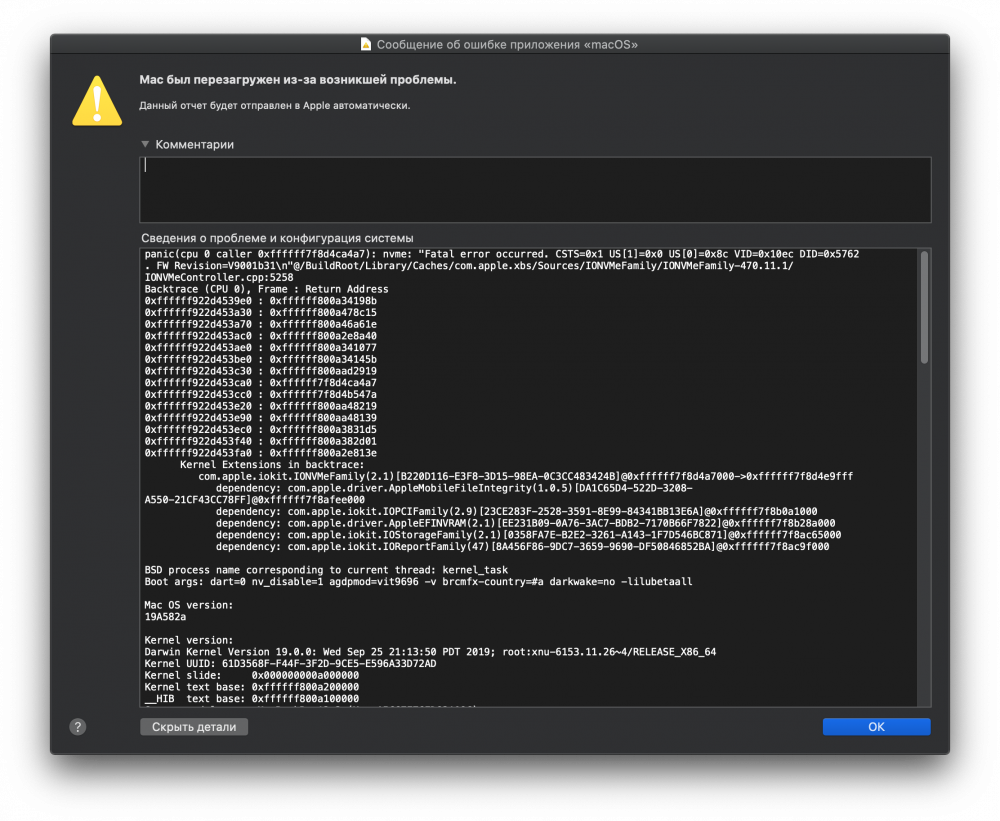1000x821 pixels.
Task: Open help via question mark icon
Action: 78,727
